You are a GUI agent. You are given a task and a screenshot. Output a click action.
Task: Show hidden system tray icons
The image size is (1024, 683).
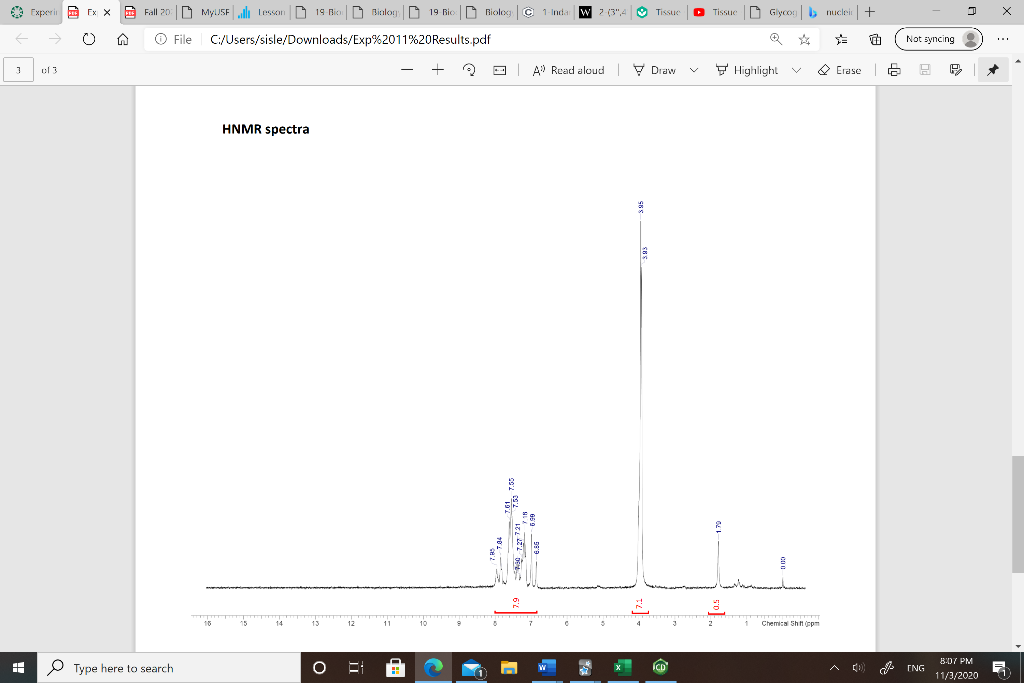(x=834, y=667)
